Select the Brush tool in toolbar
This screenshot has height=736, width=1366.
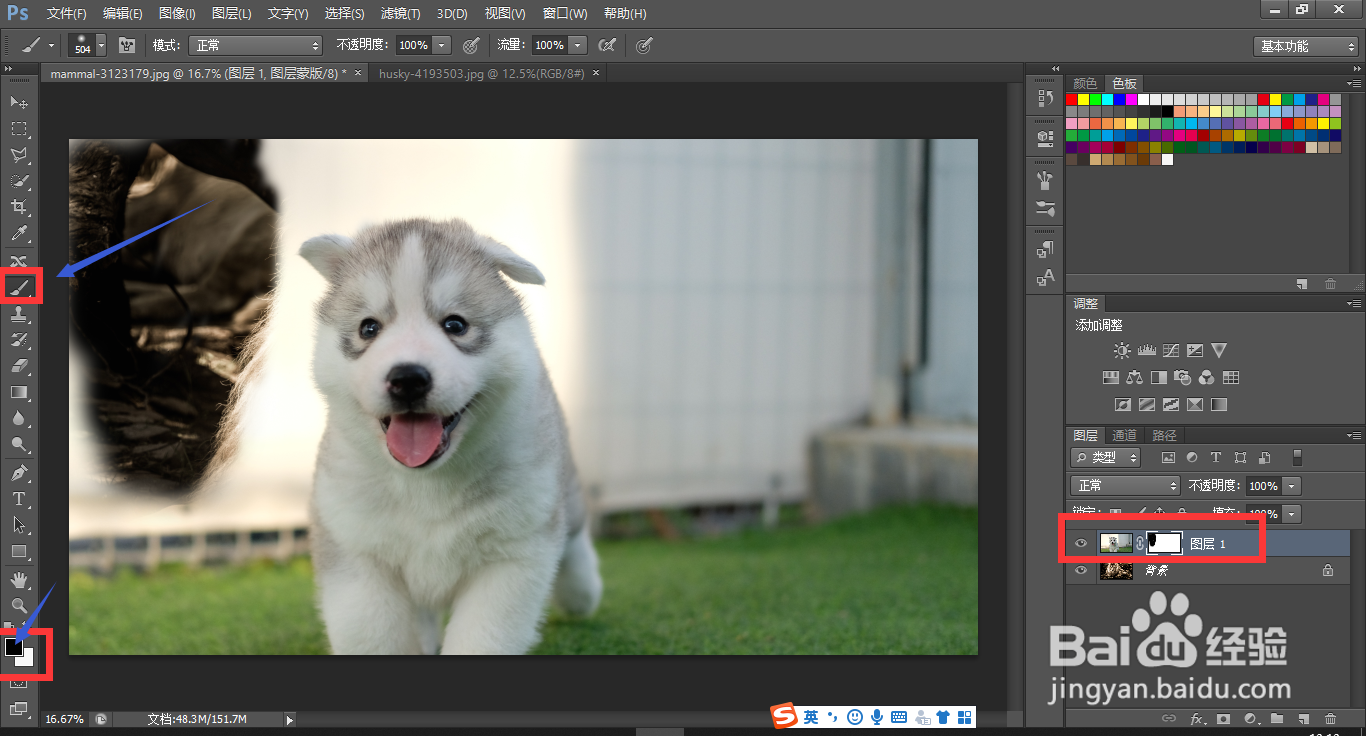pos(19,287)
